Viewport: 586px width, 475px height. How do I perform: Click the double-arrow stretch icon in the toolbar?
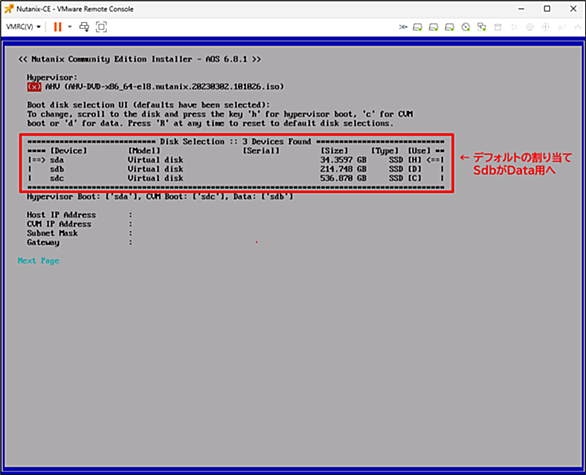(403, 27)
